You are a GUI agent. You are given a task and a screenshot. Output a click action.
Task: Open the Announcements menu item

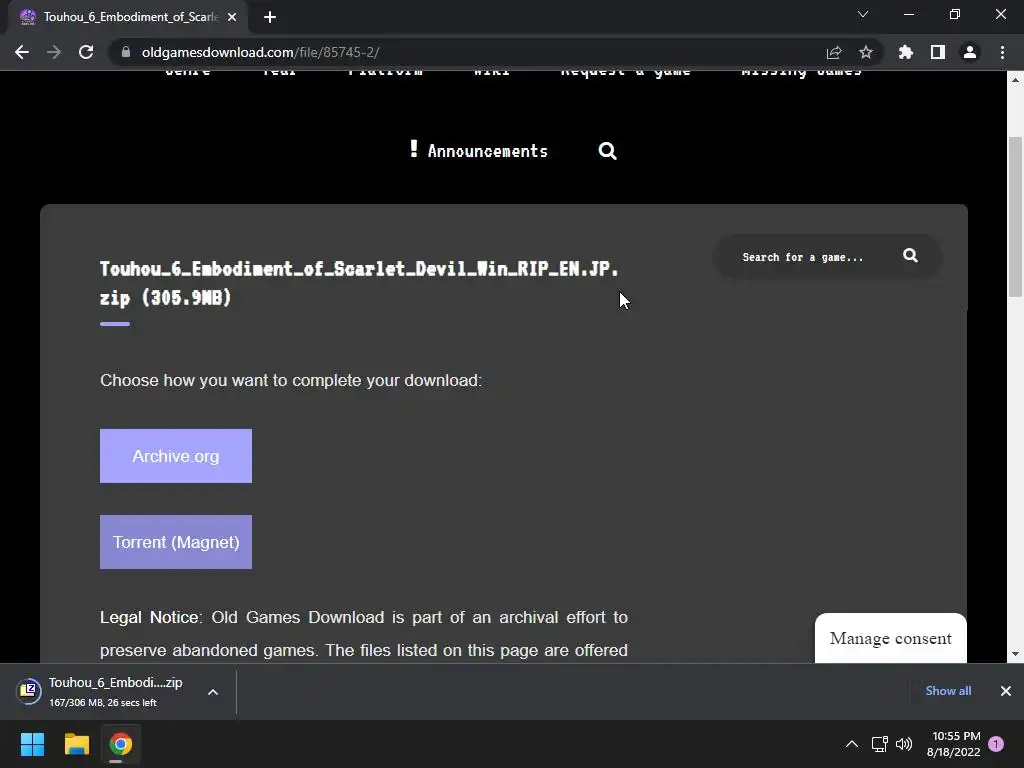[479, 151]
